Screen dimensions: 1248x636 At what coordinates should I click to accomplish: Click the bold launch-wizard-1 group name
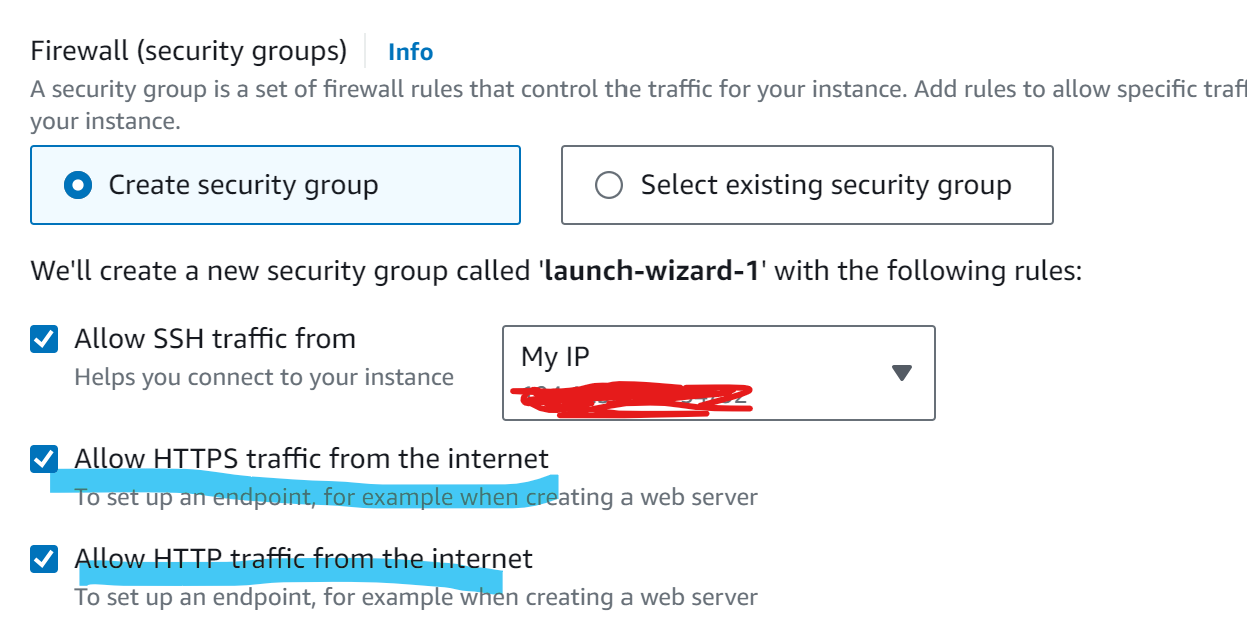tap(652, 271)
